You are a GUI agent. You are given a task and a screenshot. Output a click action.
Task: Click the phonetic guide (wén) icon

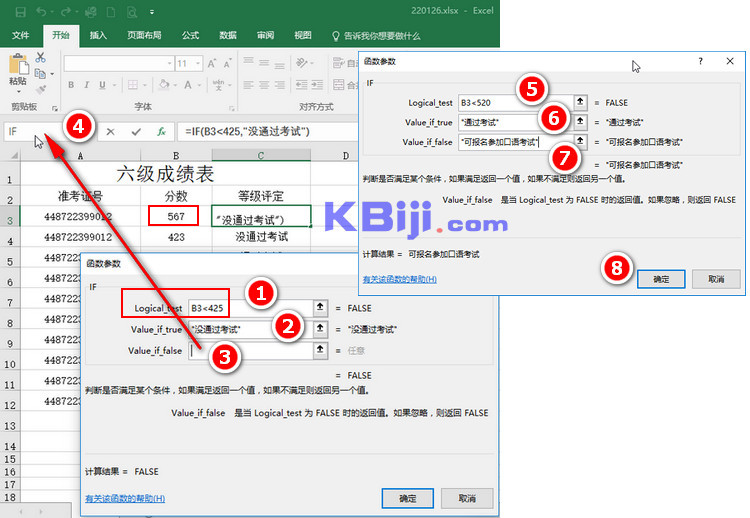(218, 85)
